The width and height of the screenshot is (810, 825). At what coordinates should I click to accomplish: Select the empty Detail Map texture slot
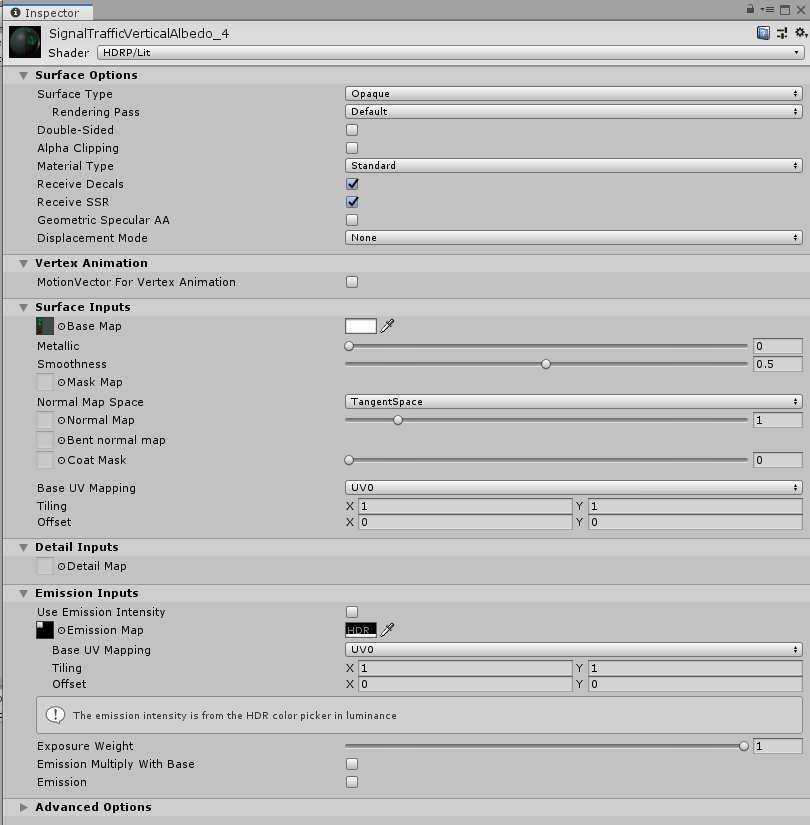(45, 566)
